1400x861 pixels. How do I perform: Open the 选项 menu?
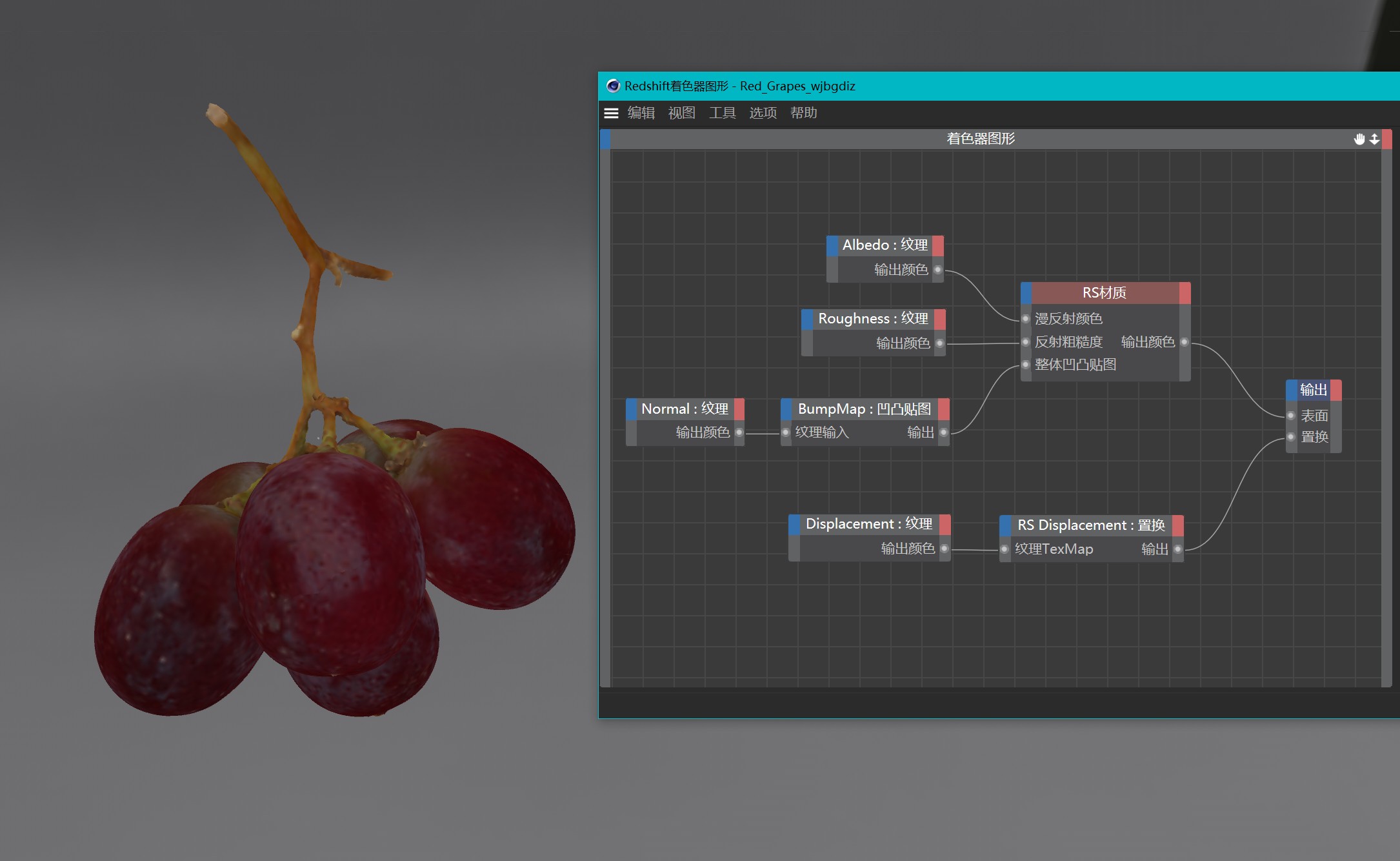tap(763, 113)
